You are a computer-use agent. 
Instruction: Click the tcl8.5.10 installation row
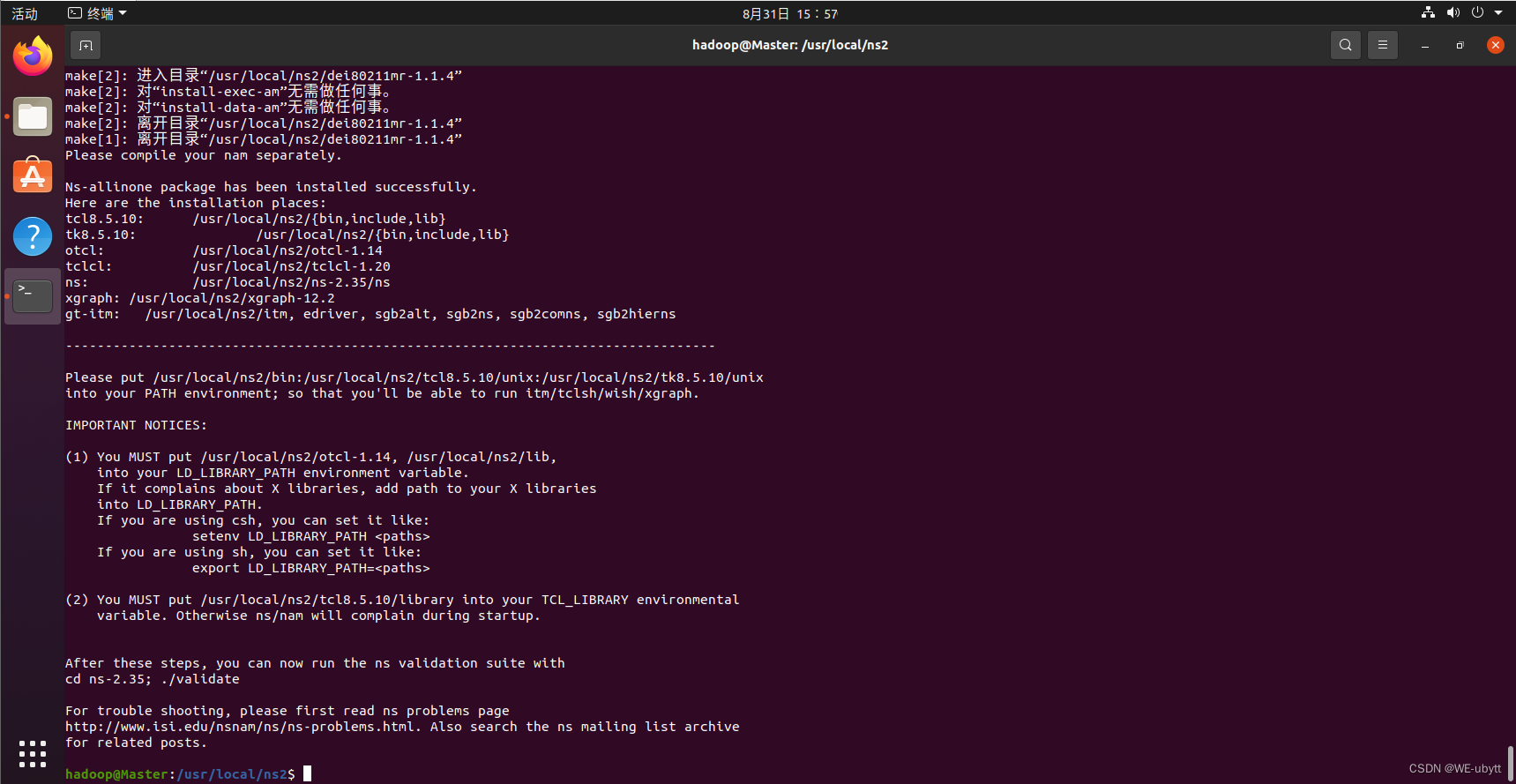tap(256, 219)
